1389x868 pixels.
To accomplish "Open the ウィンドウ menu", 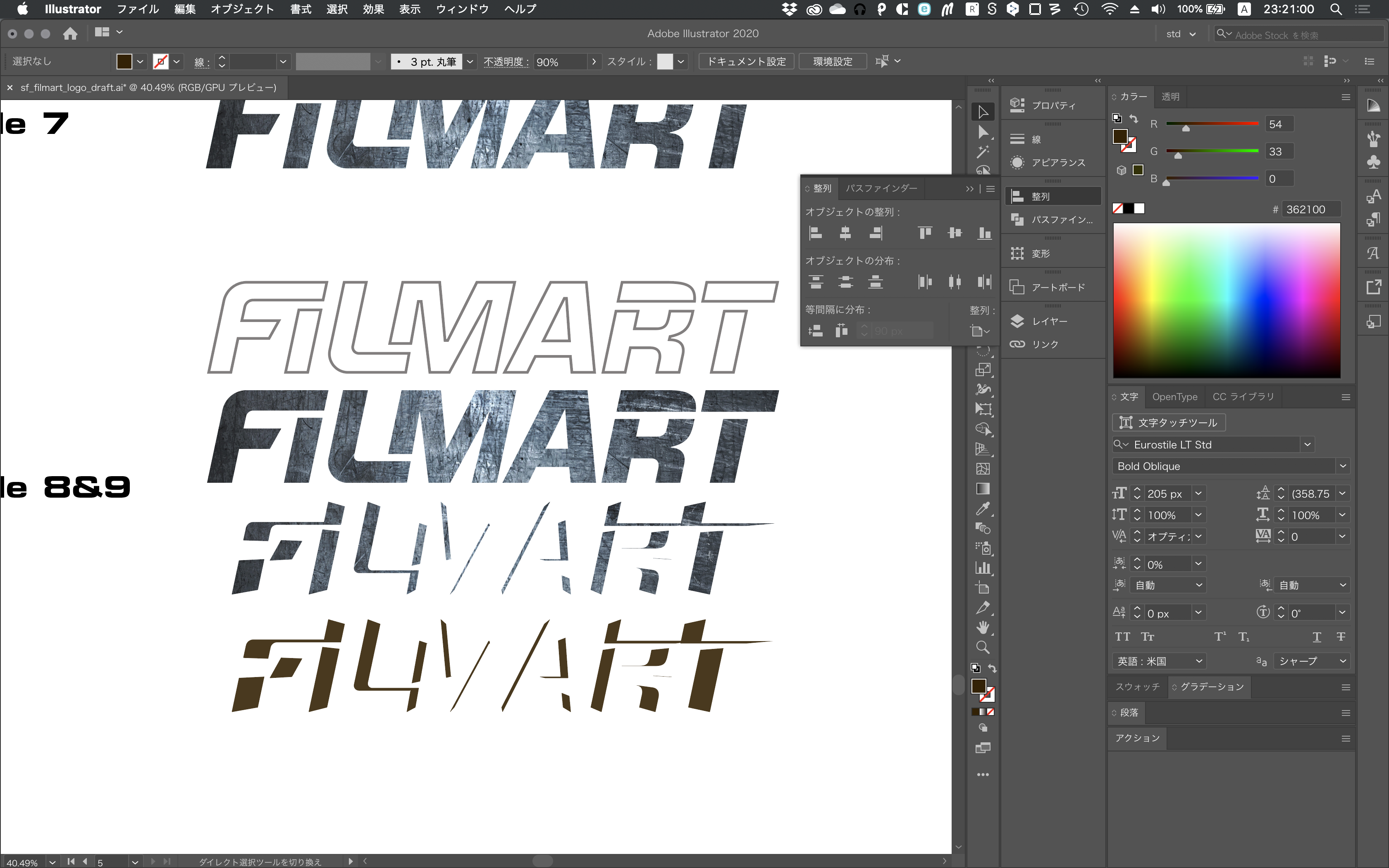I will click(x=462, y=9).
